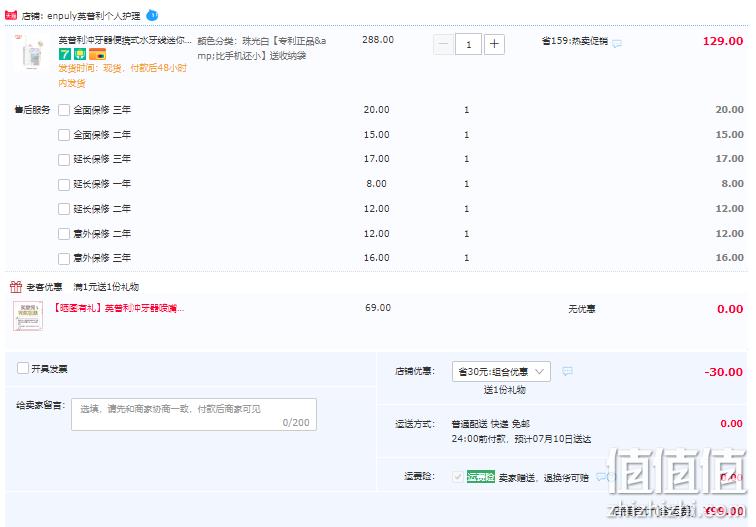Image resolution: width=756 pixels, height=527 pixels.
Task: Click the 给卖家留言 message text box
Action: [x=194, y=414]
